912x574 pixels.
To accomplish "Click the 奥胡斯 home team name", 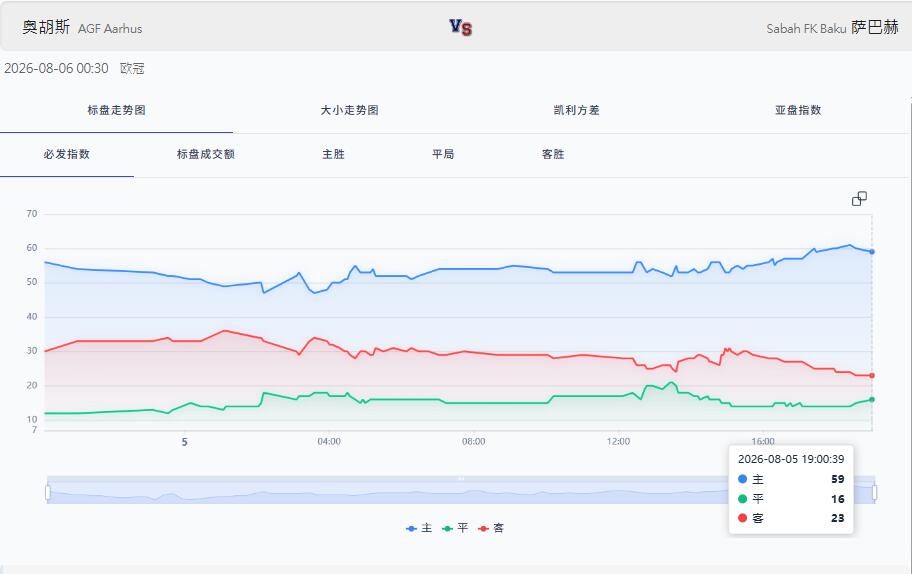I will (46, 27).
